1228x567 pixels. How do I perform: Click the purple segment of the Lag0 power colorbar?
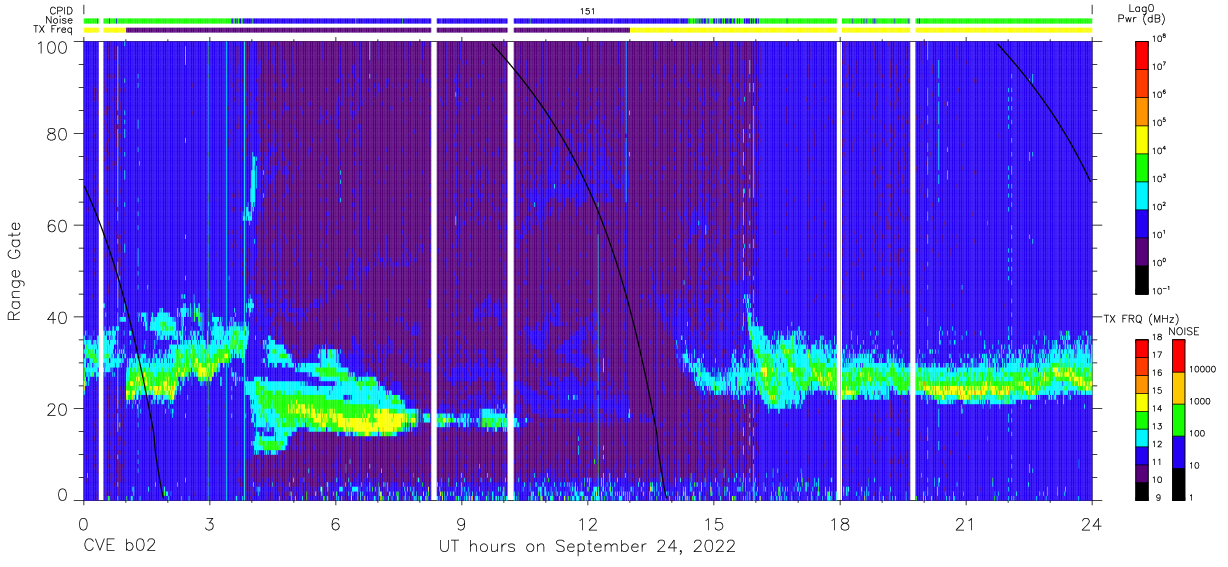point(1142,251)
